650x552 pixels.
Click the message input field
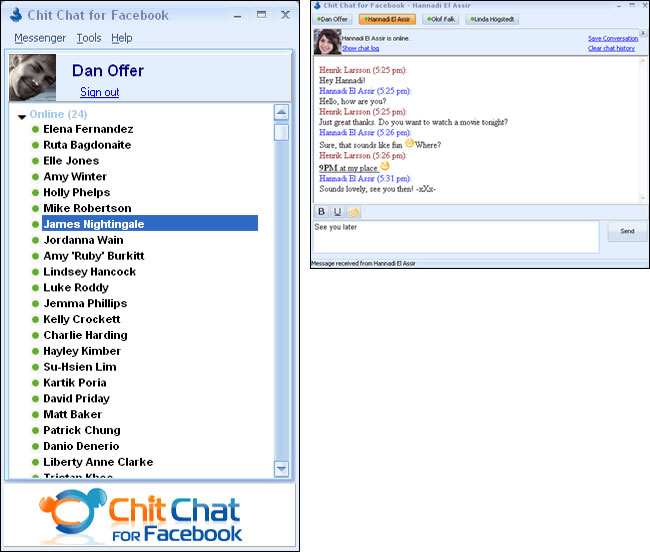click(x=457, y=237)
